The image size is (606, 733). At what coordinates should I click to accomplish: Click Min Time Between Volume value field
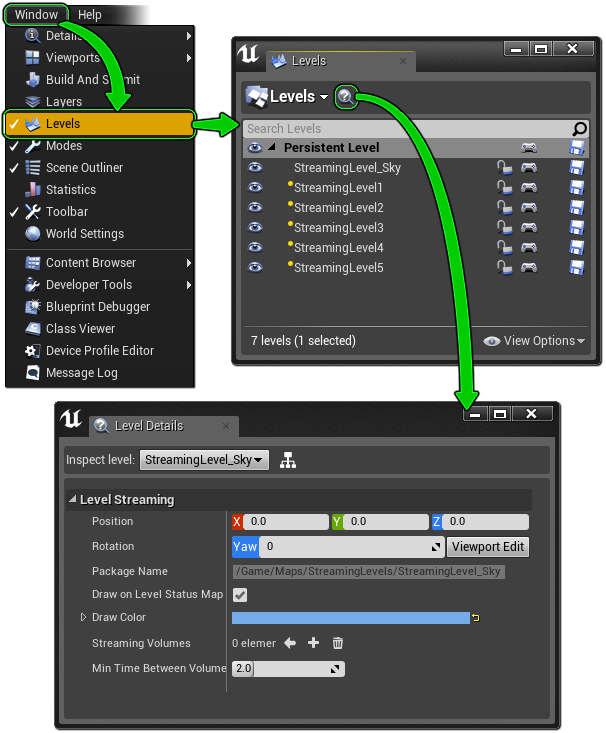tap(289, 669)
